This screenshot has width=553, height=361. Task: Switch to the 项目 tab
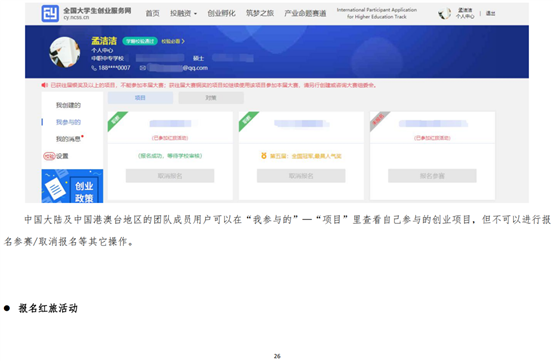click(x=140, y=98)
